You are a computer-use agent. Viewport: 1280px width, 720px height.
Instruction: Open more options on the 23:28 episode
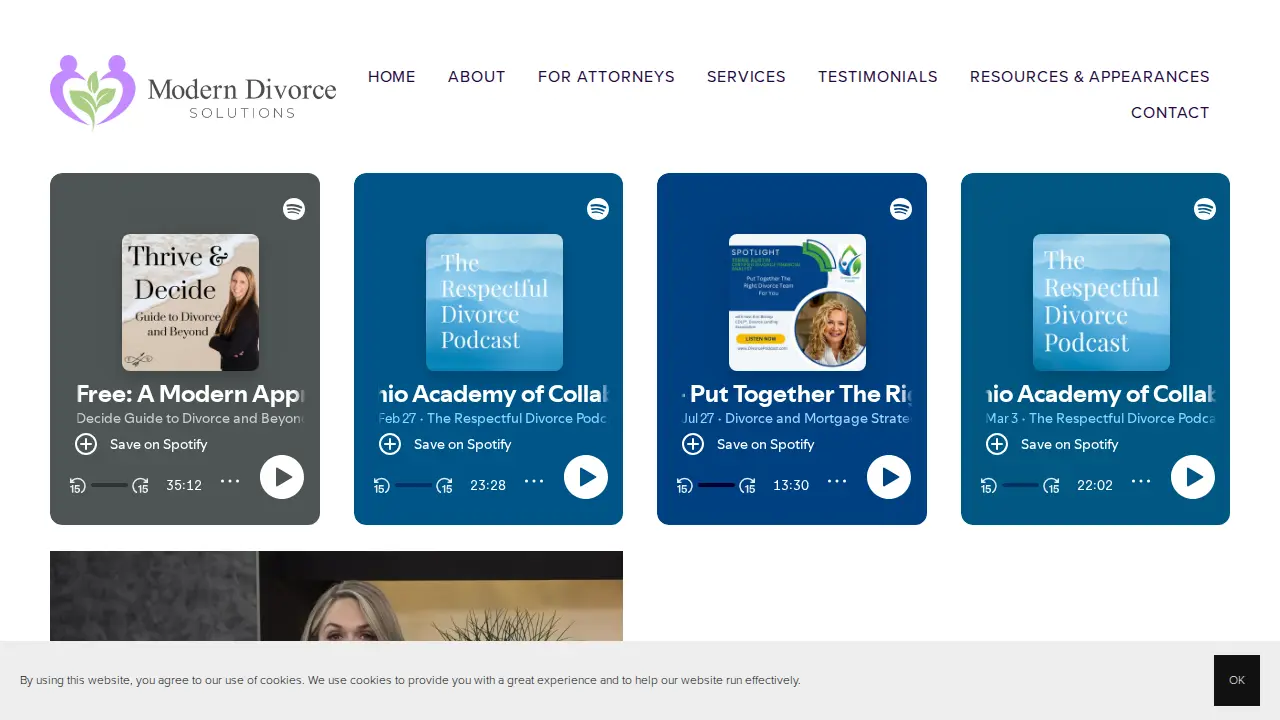click(534, 481)
